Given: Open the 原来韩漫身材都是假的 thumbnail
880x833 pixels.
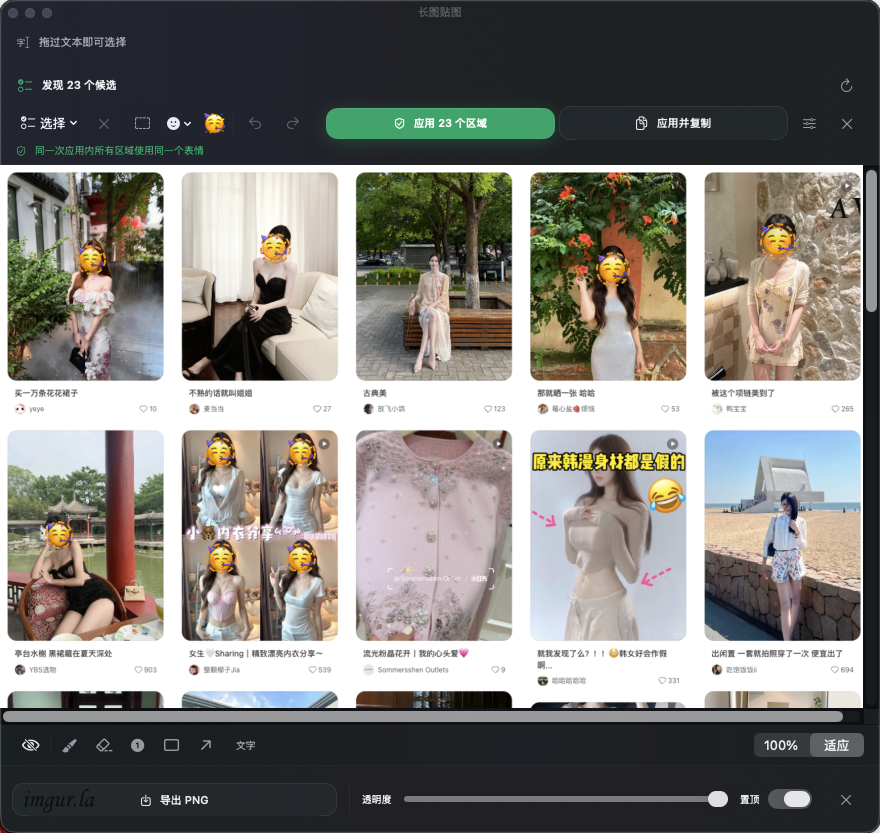Looking at the screenshot, I should 608,536.
